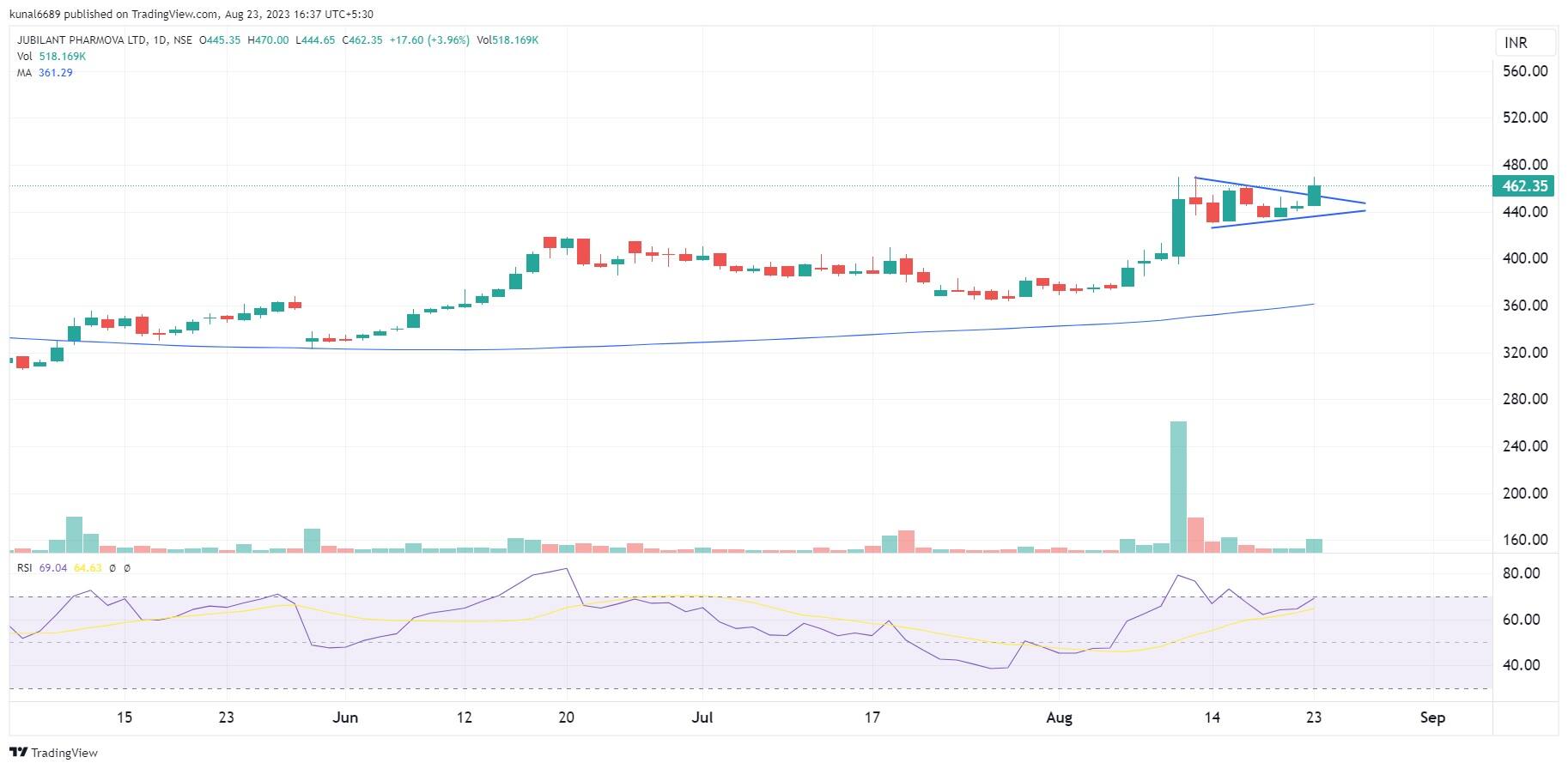Click the Jun label on time axis
Screen dimensions: 1568x769
pyautogui.click(x=344, y=718)
